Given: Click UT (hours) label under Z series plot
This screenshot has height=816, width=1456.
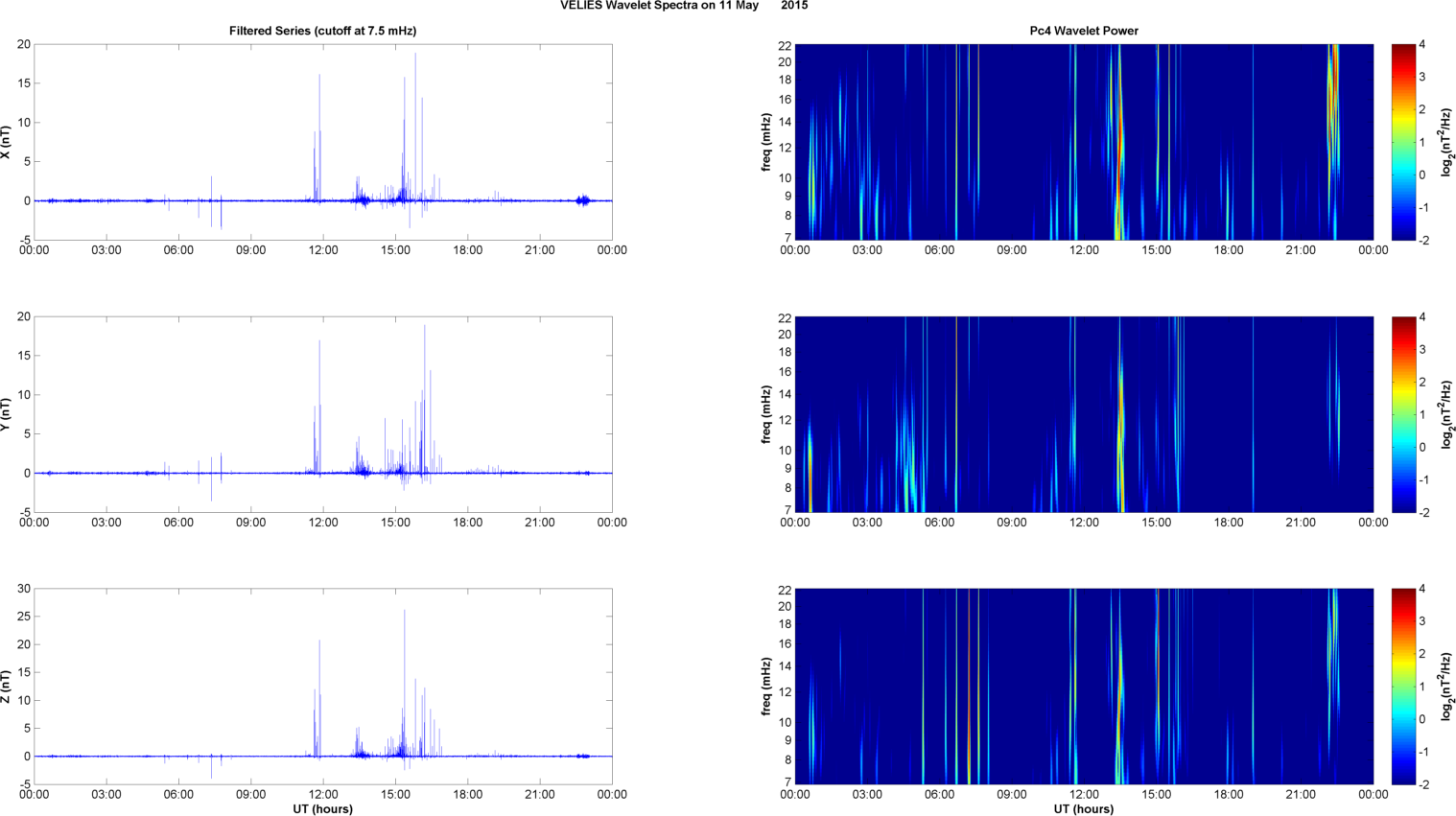Looking at the screenshot, I should click(322, 808).
